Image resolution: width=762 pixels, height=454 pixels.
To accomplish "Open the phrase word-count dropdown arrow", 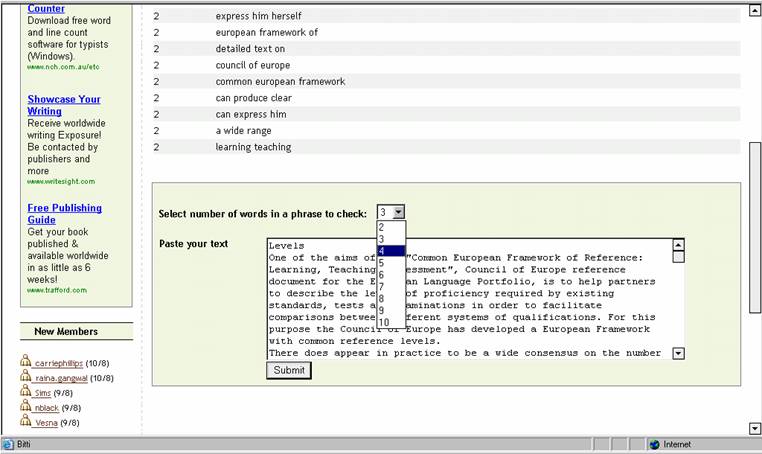I will coord(398,212).
